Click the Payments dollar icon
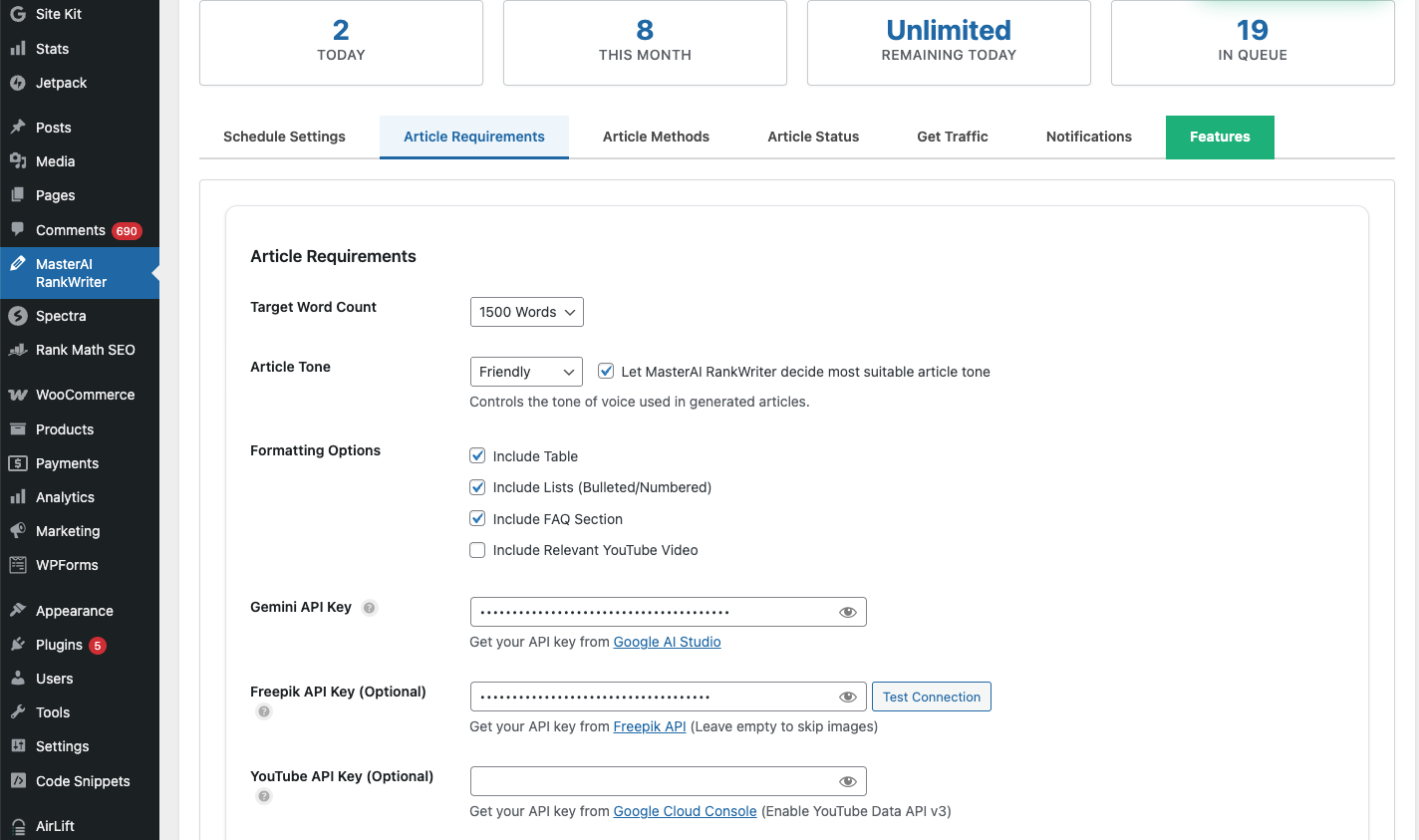The image size is (1419, 840). pos(18,463)
